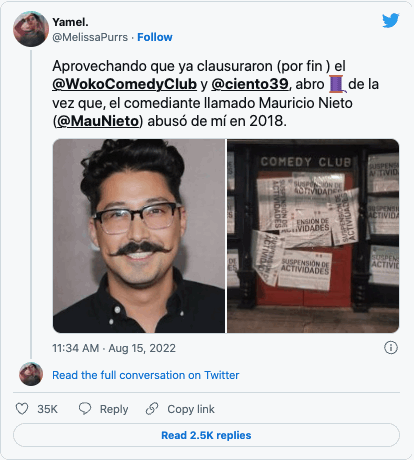Open the tweet info circle icon
The width and height of the screenshot is (414, 460).
click(x=391, y=348)
